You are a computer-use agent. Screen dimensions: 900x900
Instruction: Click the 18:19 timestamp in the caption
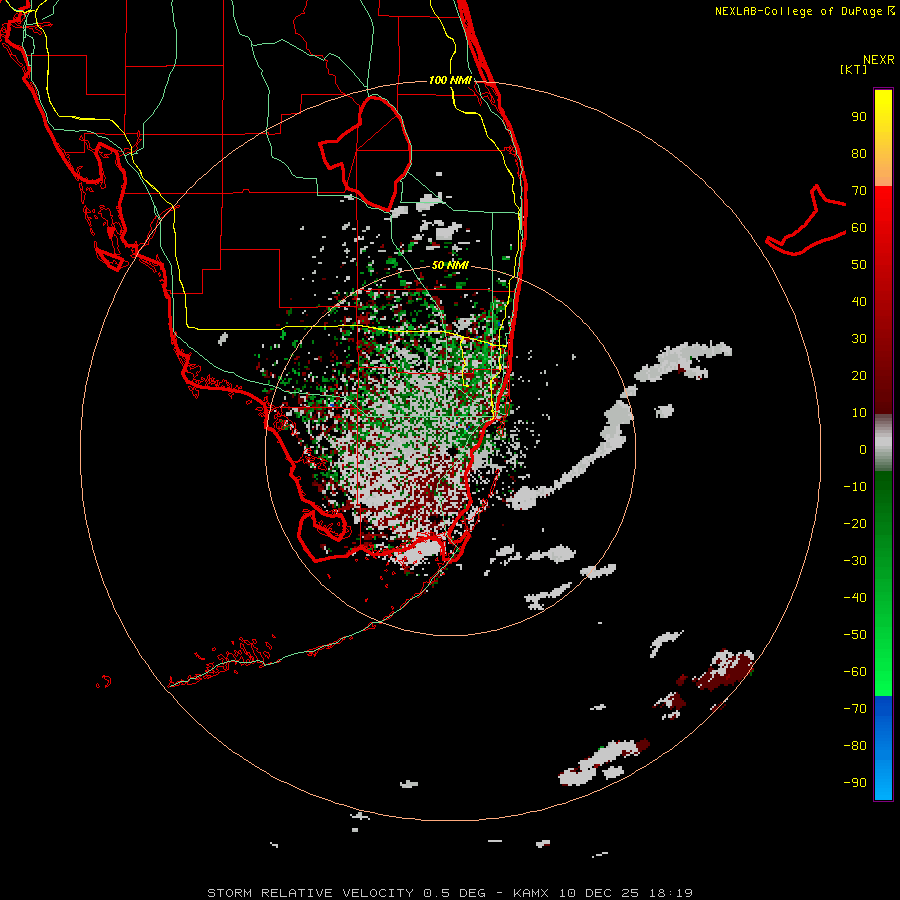pyautogui.click(x=671, y=893)
